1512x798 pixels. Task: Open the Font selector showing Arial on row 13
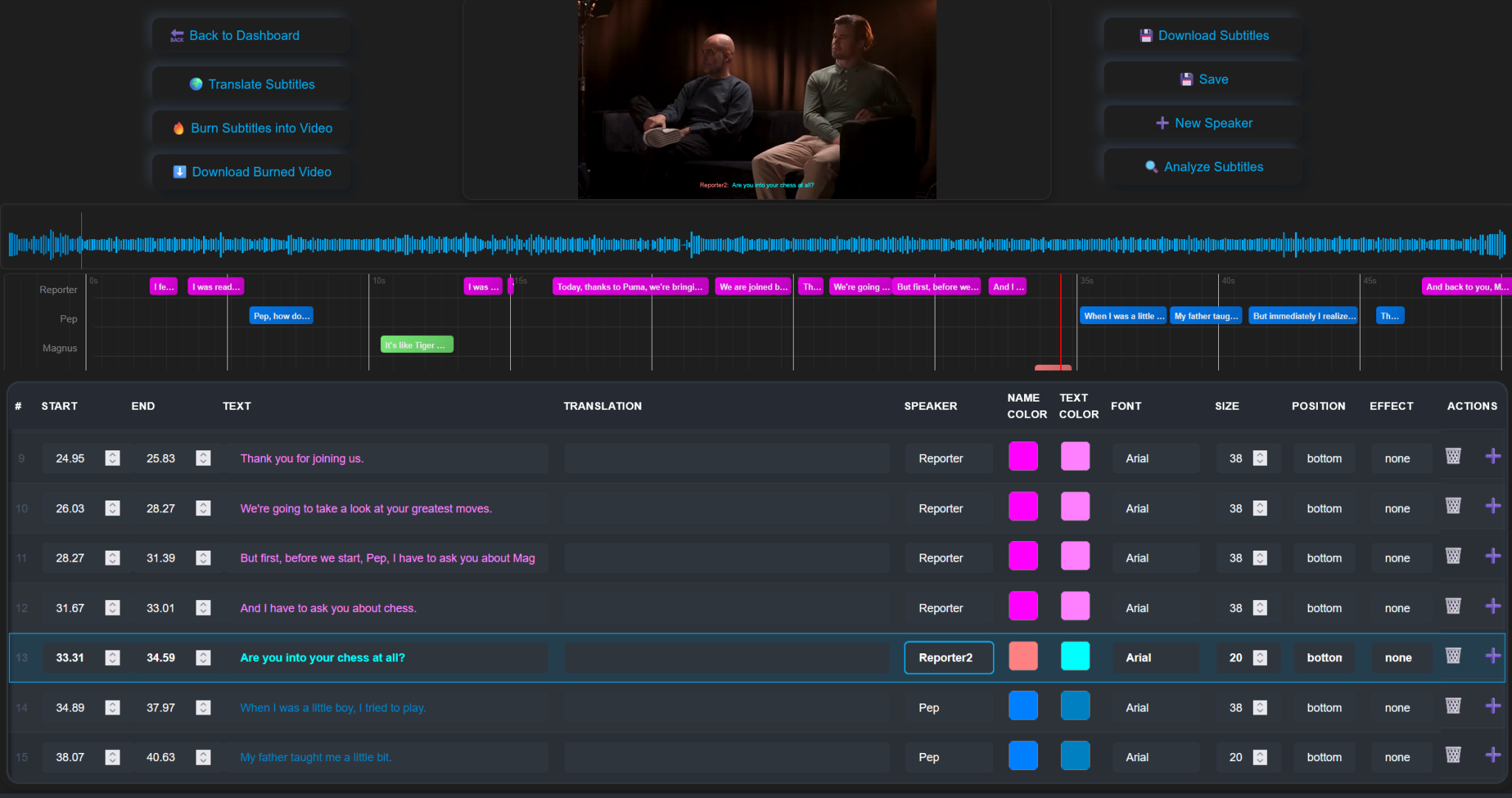(1156, 657)
